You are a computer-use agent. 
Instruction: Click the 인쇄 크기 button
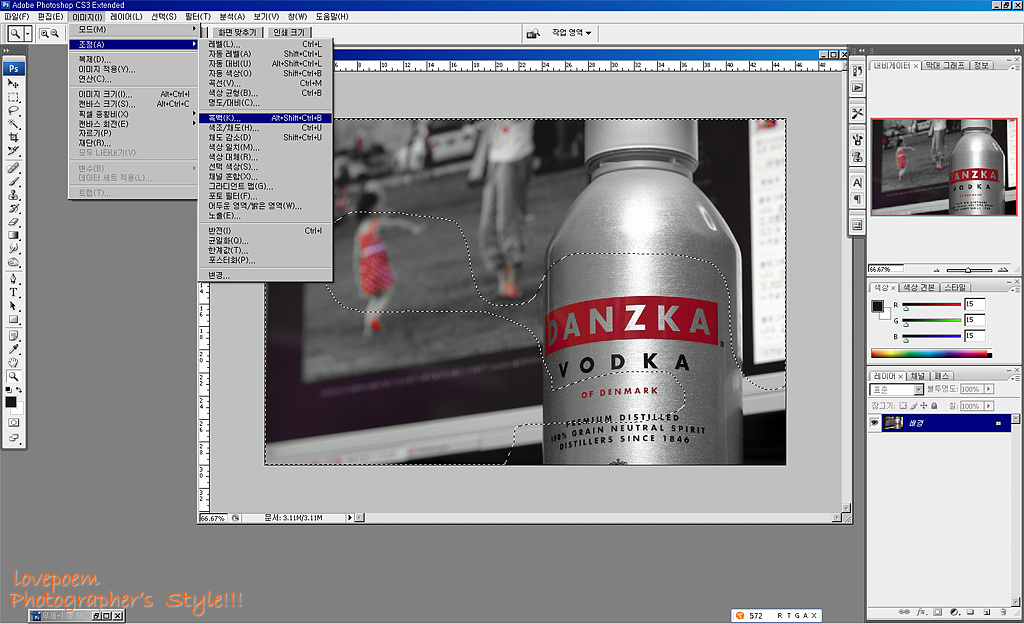click(288, 32)
